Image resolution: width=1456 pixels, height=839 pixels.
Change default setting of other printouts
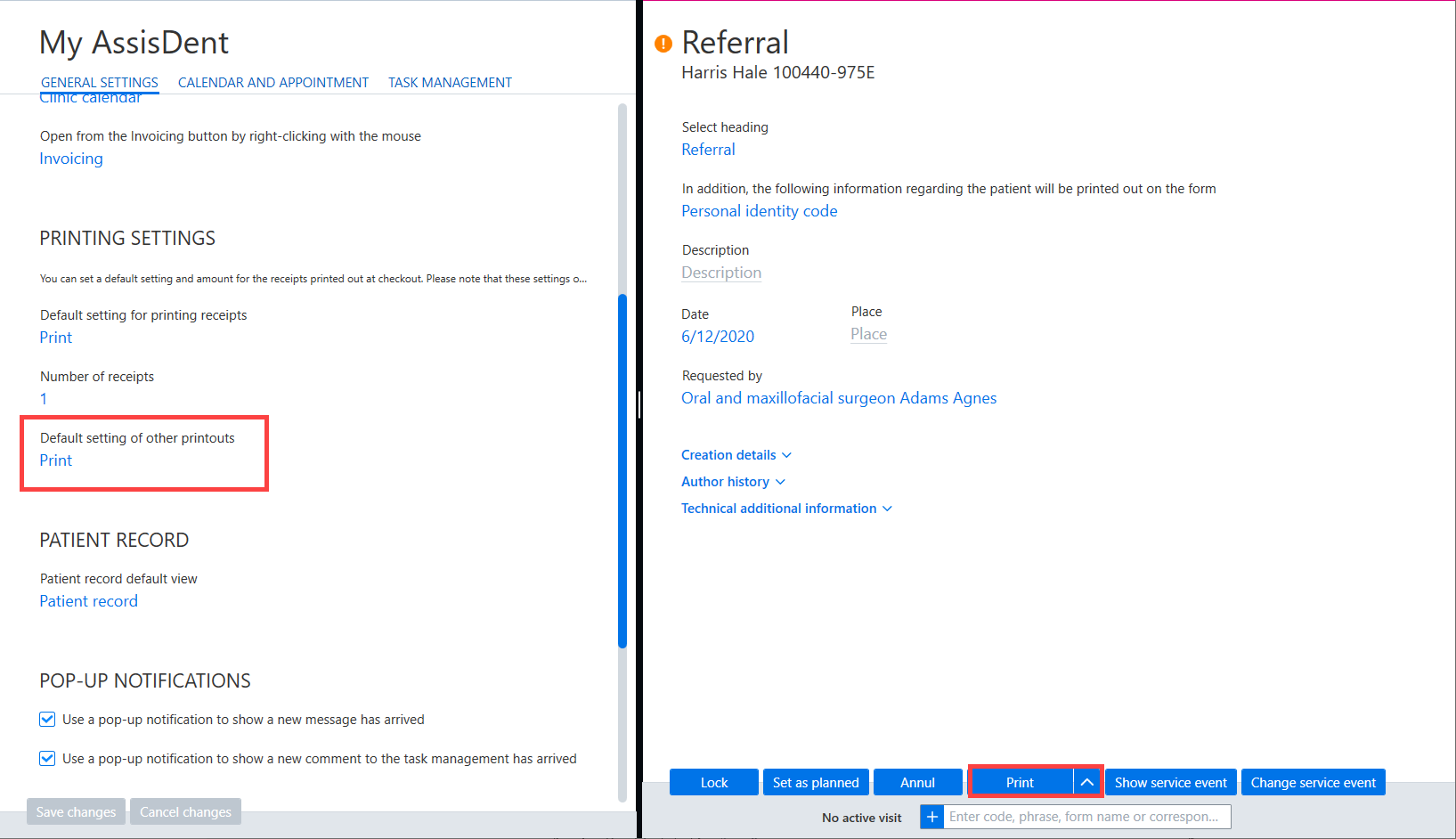coord(56,460)
